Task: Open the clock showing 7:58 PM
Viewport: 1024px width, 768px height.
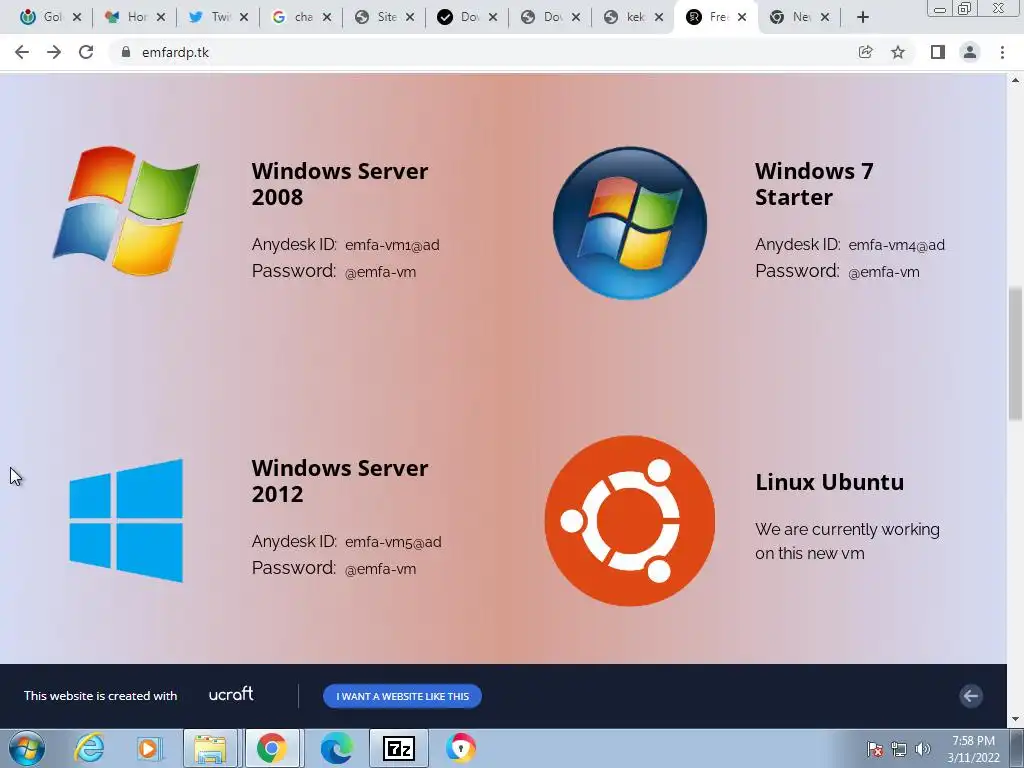Action: (973, 748)
